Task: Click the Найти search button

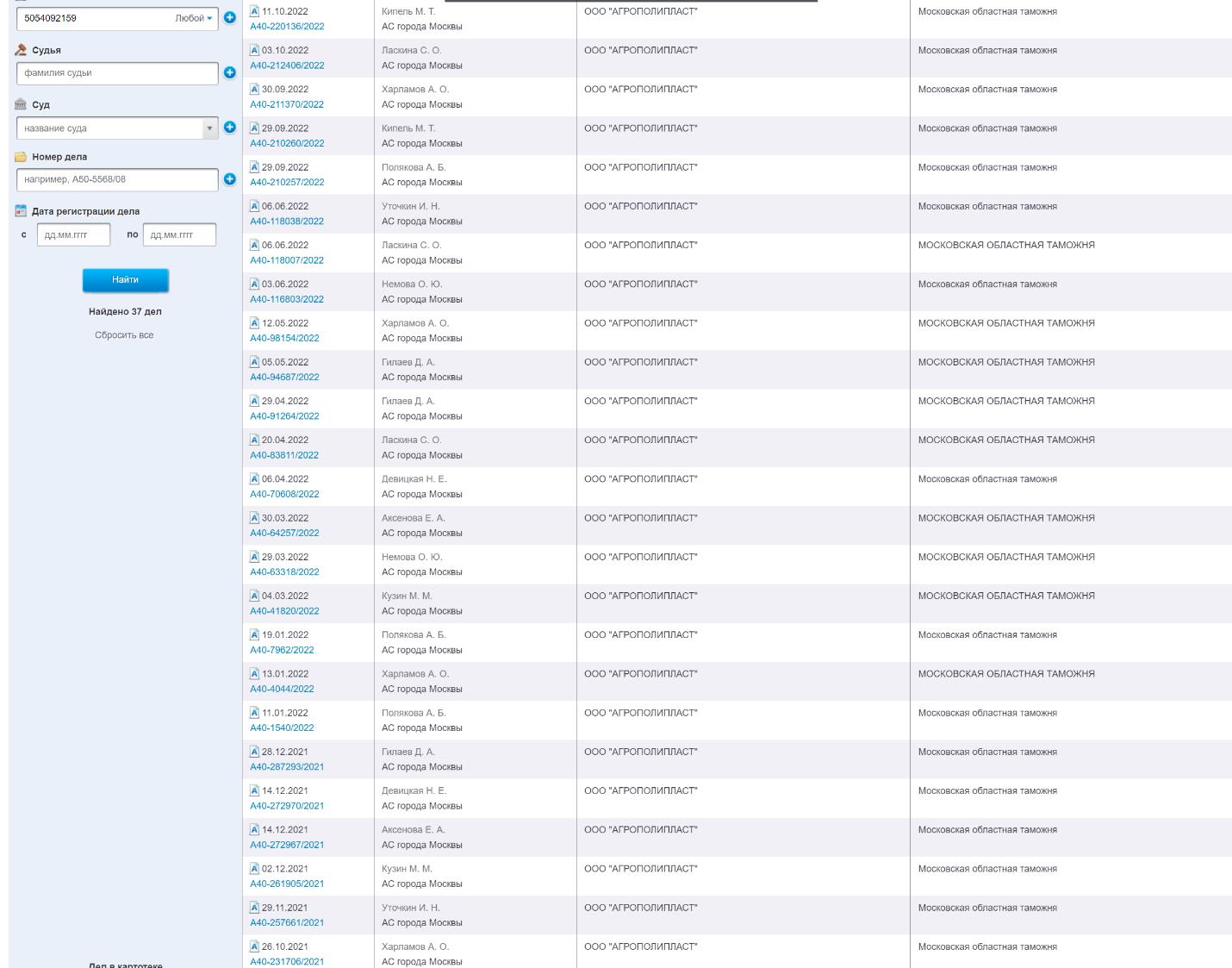Action: [x=125, y=280]
